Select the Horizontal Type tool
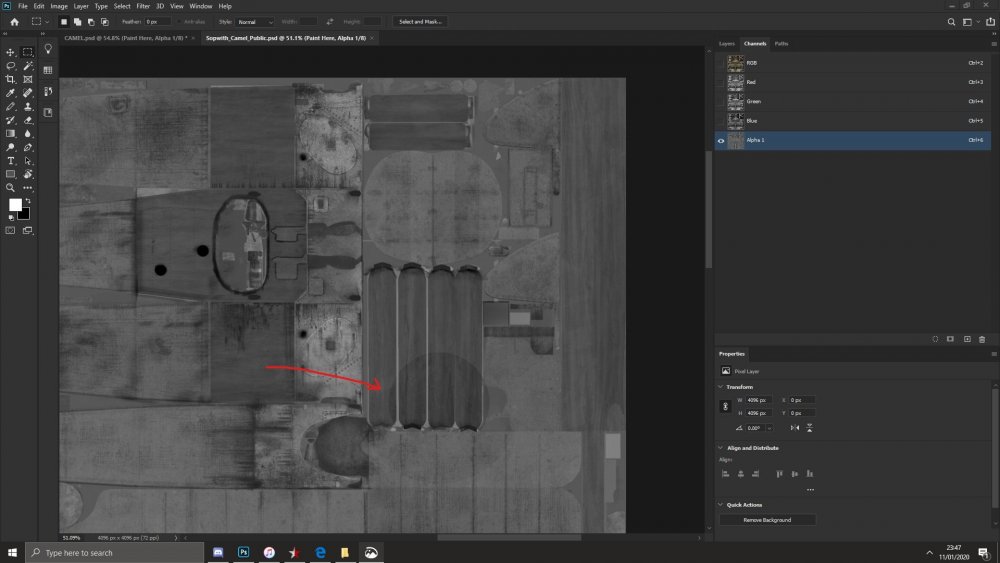The height and width of the screenshot is (563, 1000). [x=11, y=160]
